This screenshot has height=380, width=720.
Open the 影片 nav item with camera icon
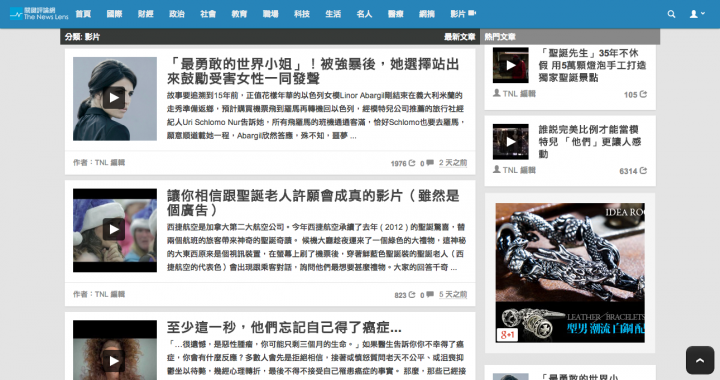click(463, 14)
